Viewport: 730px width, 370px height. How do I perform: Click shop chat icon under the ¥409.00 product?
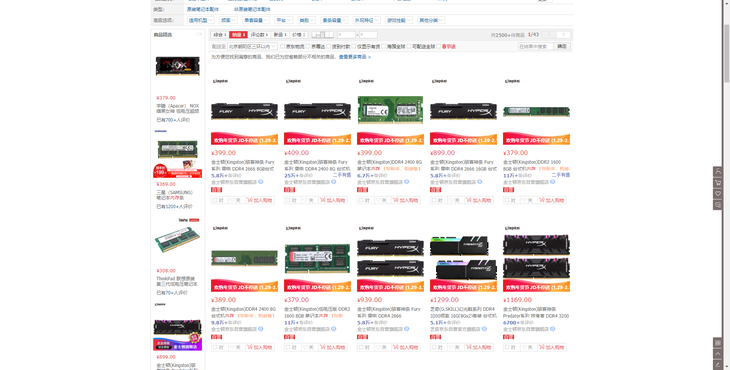[333, 182]
